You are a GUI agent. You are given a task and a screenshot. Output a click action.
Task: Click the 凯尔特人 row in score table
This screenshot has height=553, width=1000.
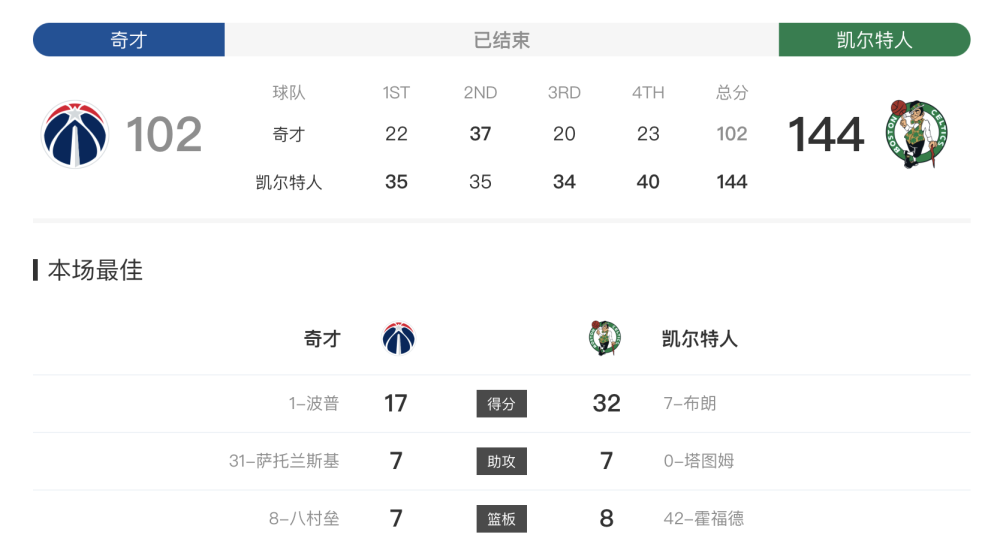click(x=501, y=182)
